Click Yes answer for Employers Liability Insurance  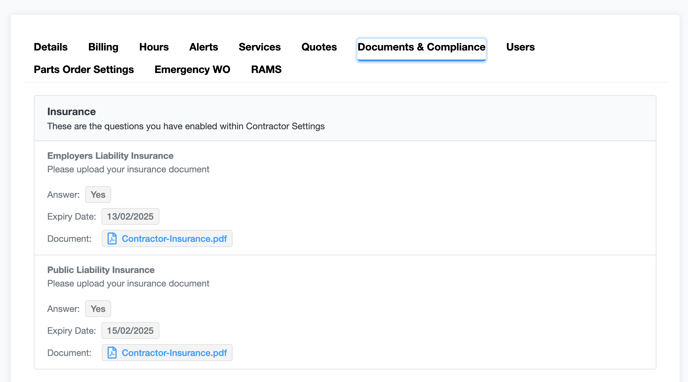click(98, 195)
